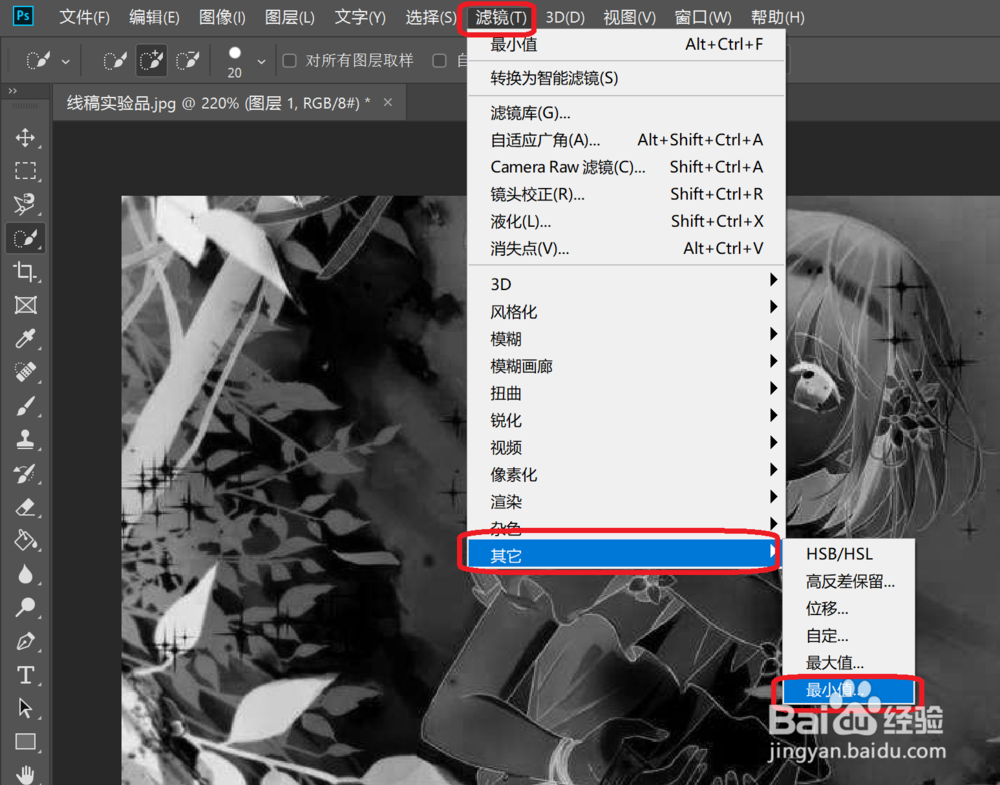Select the Brush tool
1000x785 pixels.
click(x=26, y=406)
